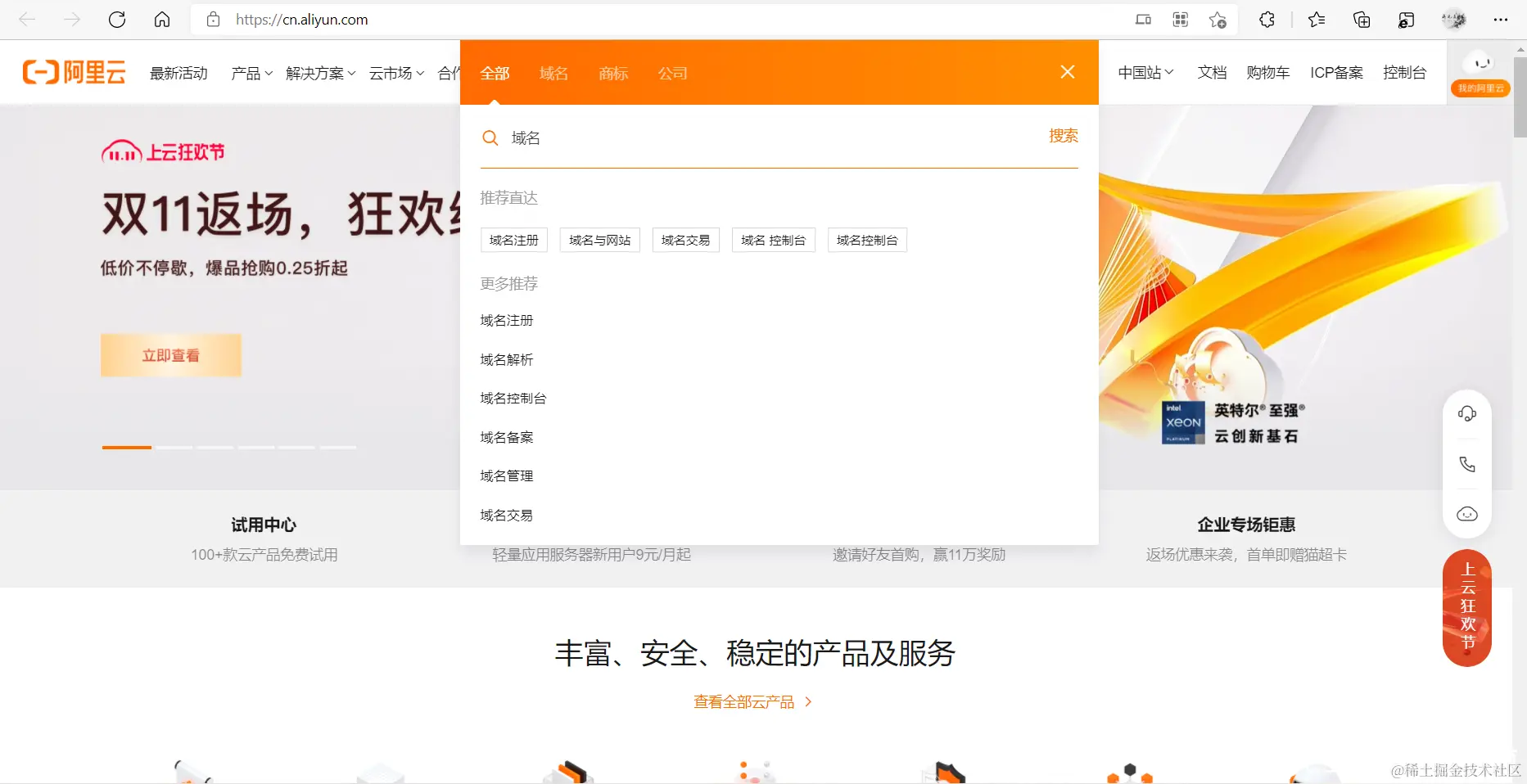Click the browser home icon

161,20
